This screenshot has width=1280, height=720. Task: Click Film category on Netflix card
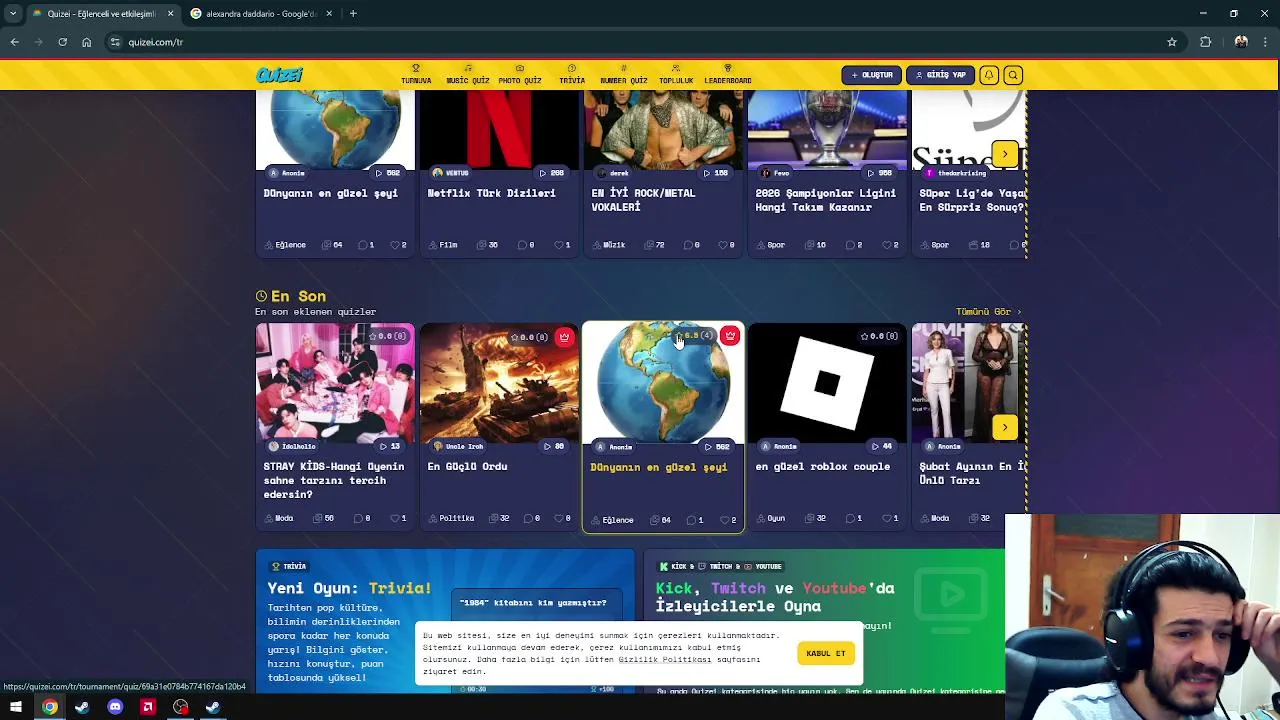443,245
